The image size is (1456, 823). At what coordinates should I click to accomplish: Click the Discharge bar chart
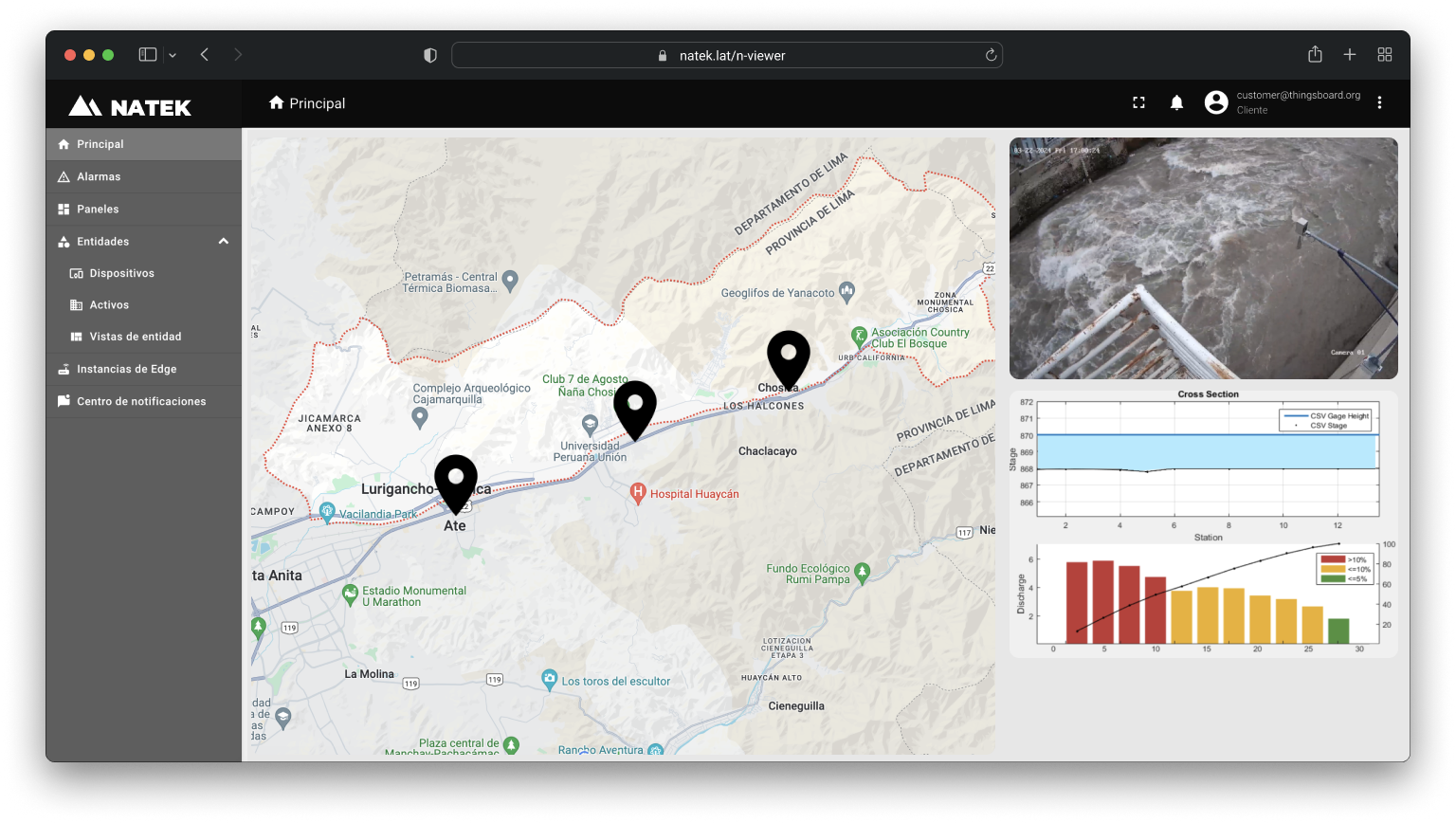coord(1204,597)
